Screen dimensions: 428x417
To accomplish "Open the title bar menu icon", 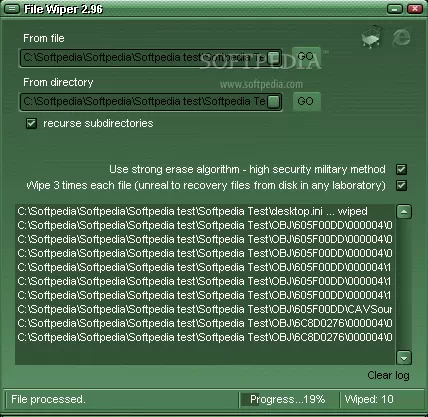I will coord(12,9).
